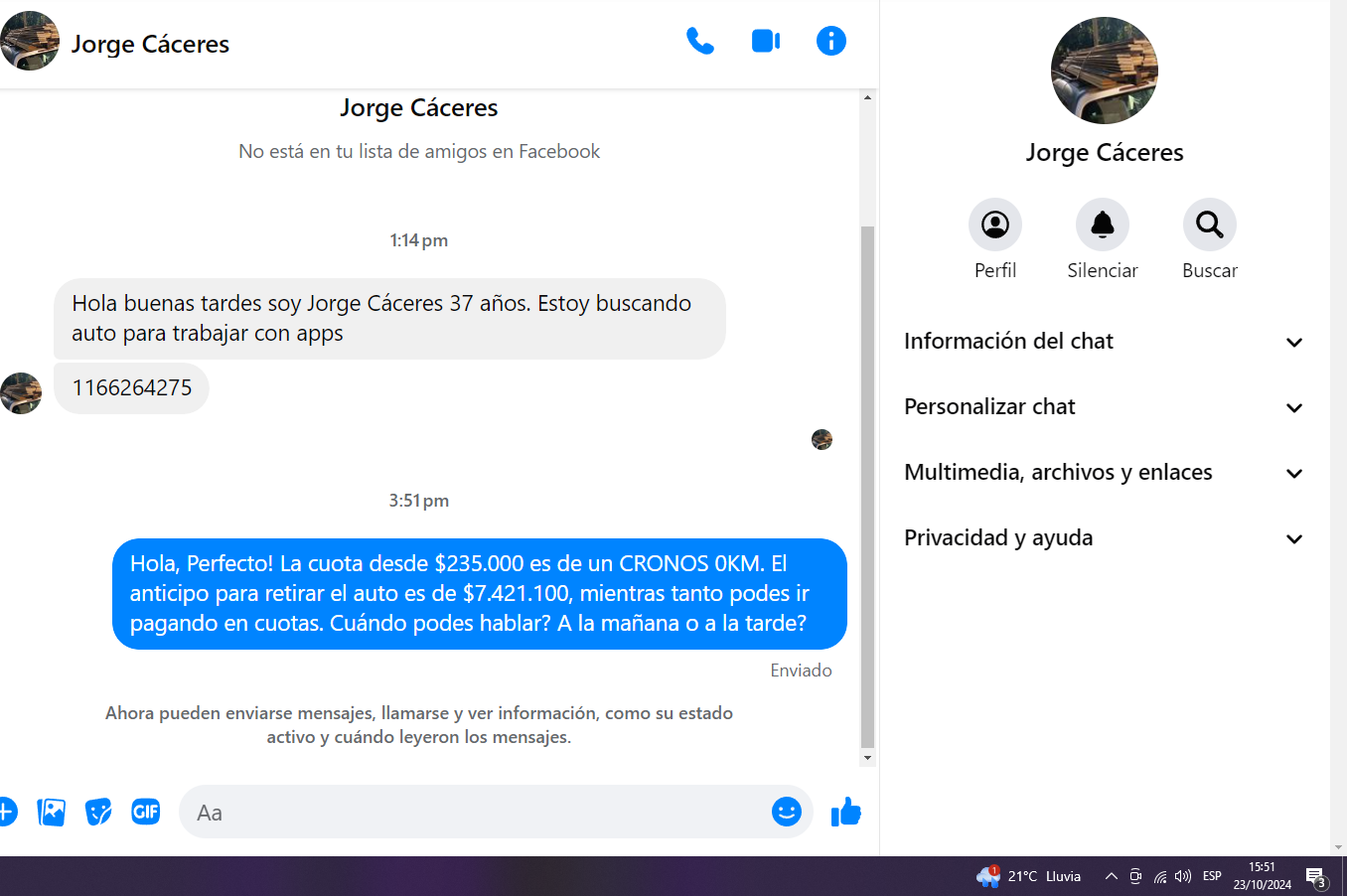Open the GIF picker
This screenshot has width=1347, height=896.
pyautogui.click(x=146, y=812)
